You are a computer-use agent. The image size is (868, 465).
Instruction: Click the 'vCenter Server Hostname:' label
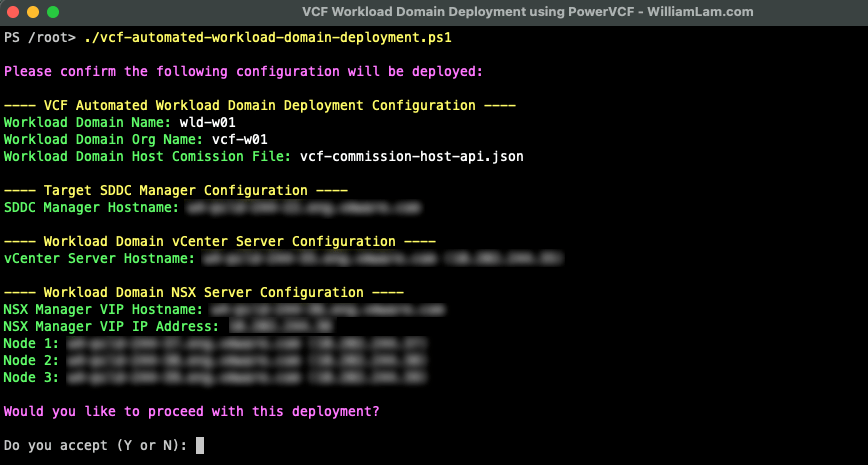(99, 259)
